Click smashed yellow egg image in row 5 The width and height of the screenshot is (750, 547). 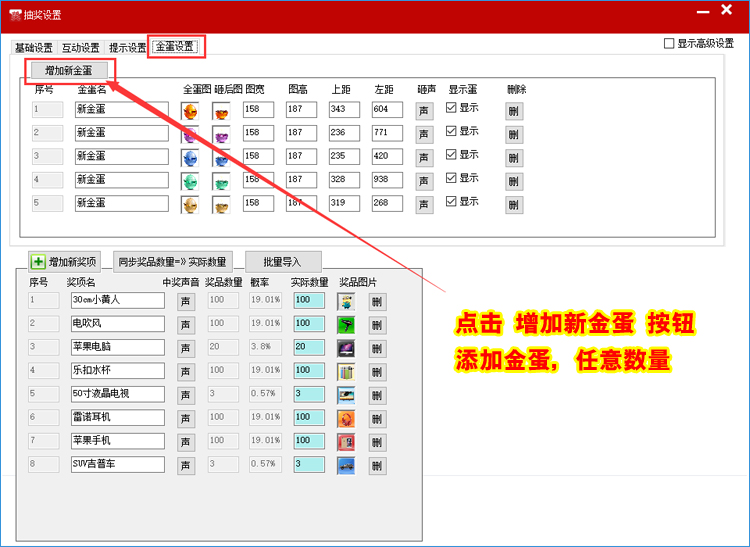(x=221, y=205)
